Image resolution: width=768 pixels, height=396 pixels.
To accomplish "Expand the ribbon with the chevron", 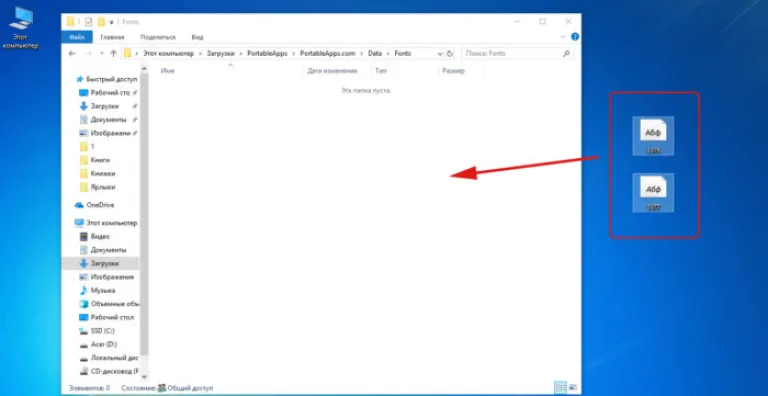I will [562, 37].
